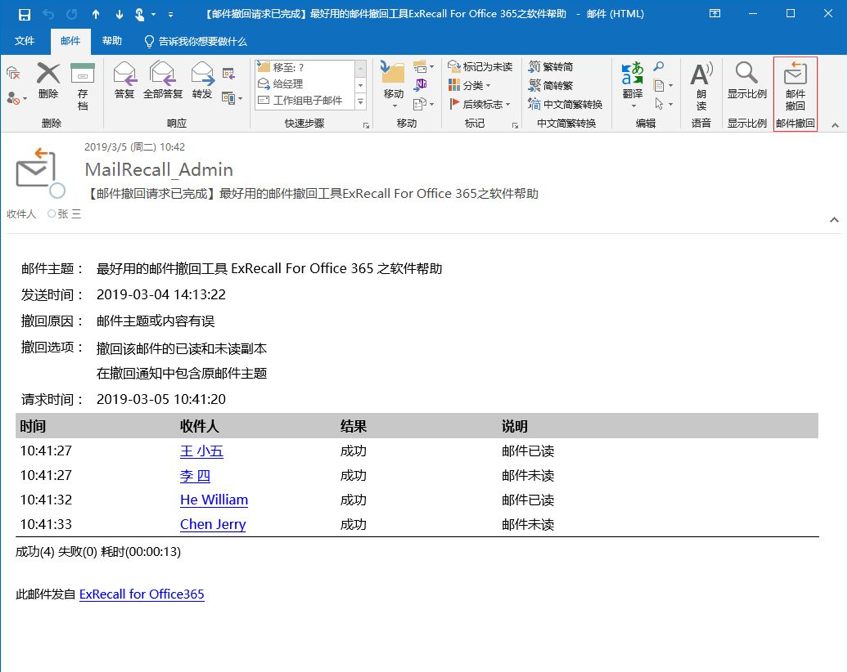This screenshot has width=847, height=672.
Task: Click the sender's envelope avatar
Action: (x=36, y=170)
